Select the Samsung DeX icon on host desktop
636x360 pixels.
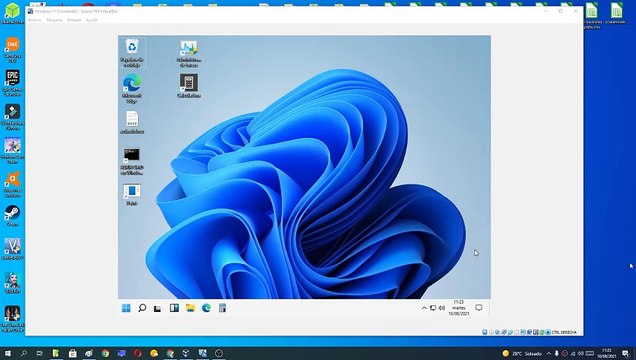click(x=13, y=49)
